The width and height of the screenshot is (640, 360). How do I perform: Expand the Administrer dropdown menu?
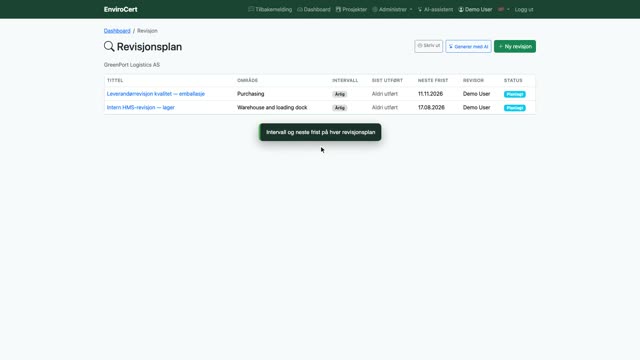(392, 9)
